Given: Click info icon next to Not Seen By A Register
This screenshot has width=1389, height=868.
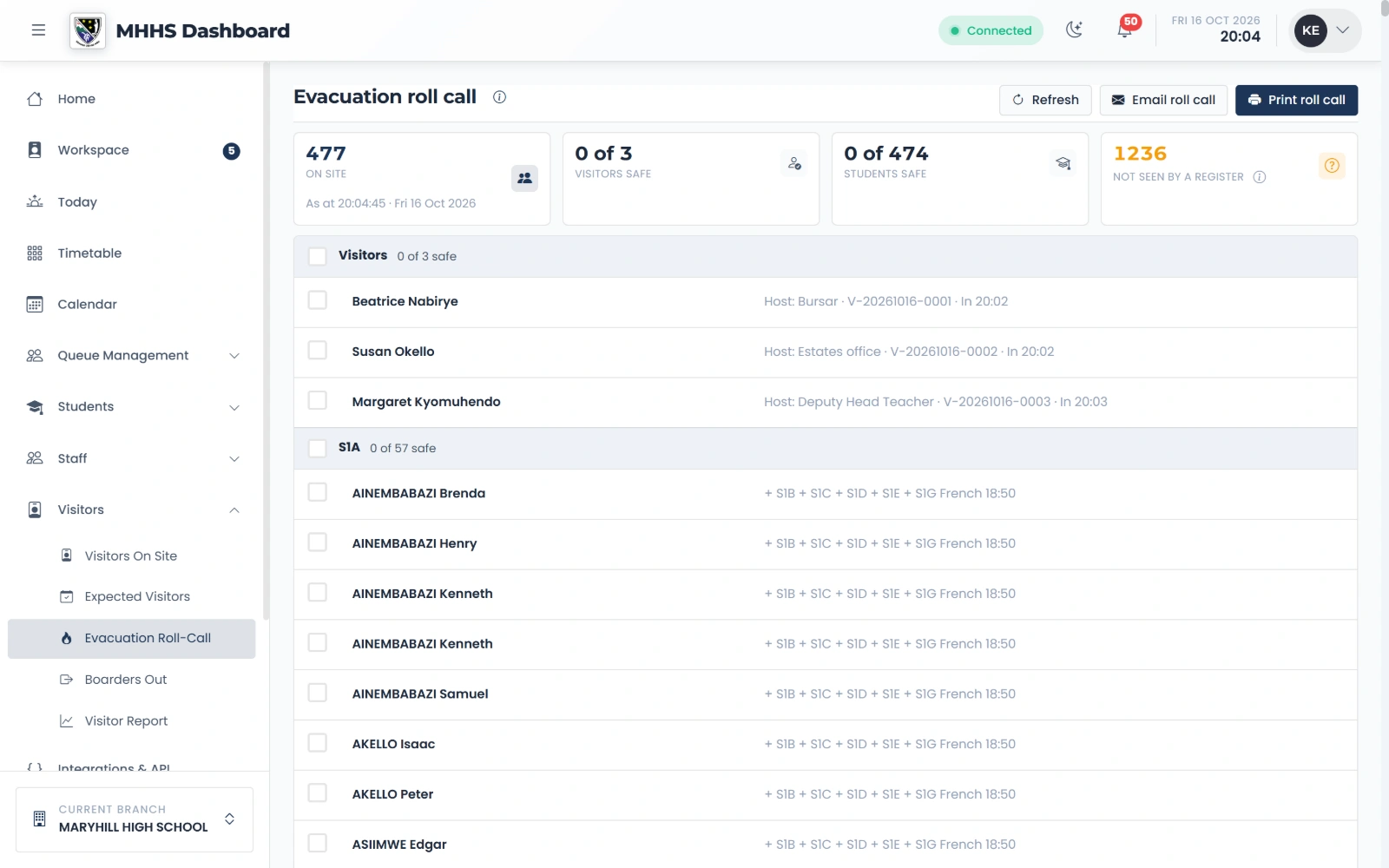Looking at the screenshot, I should (1260, 177).
